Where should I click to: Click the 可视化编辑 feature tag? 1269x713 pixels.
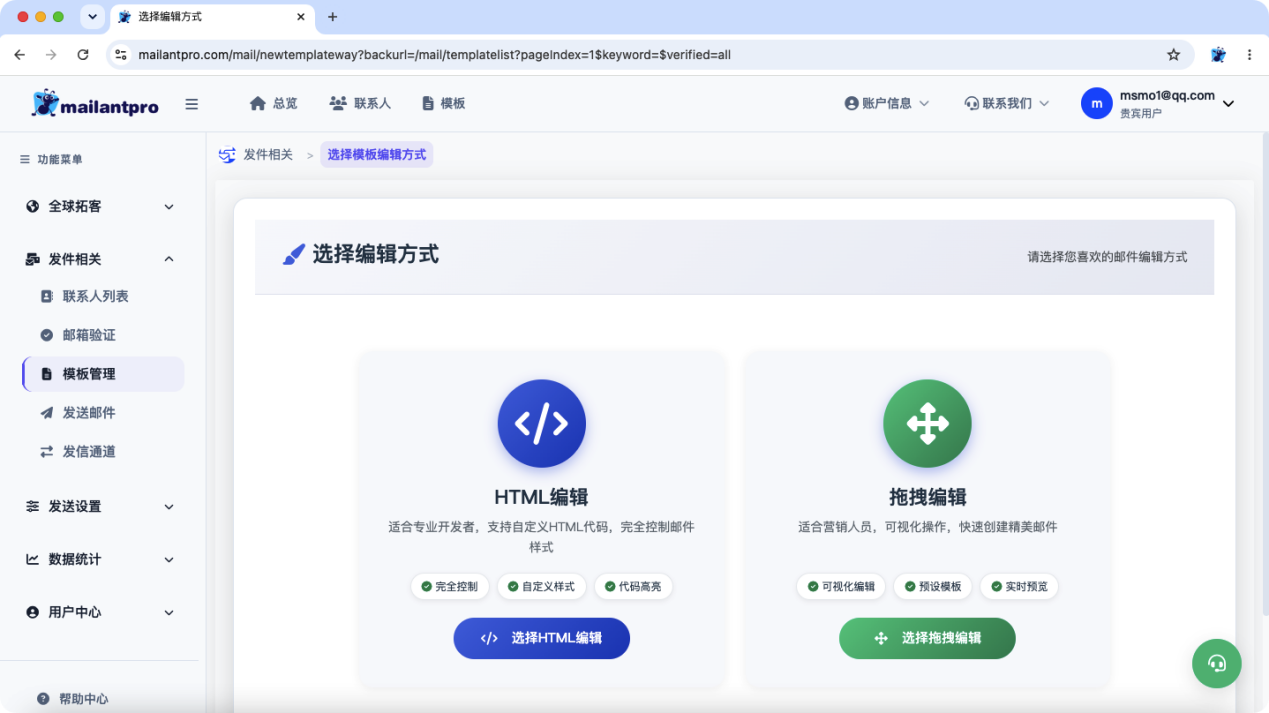pyautogui.click(x=841, y=586)
